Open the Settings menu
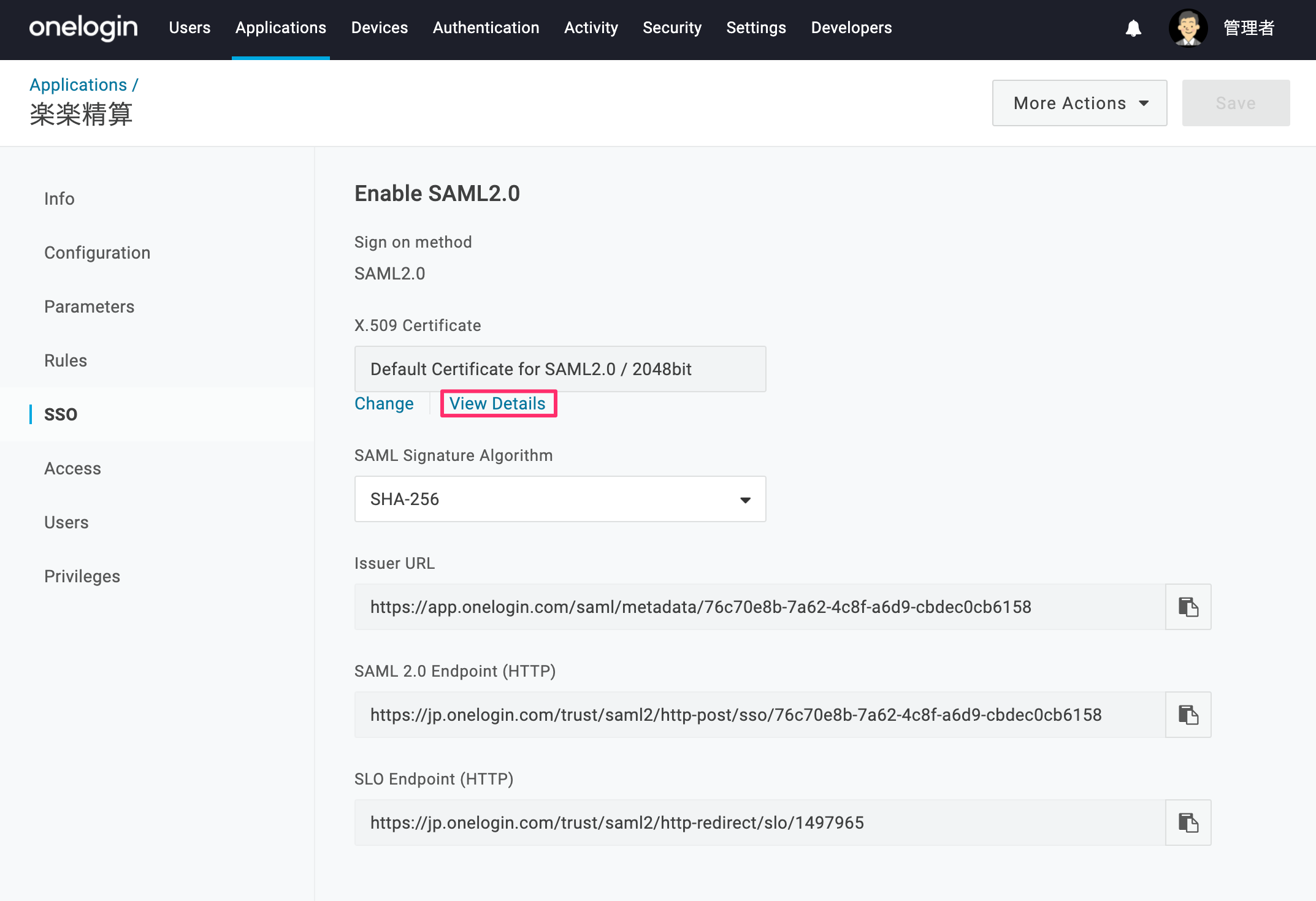The width and height of the screenshot is (1316, 901). click(x=756, y=28)
